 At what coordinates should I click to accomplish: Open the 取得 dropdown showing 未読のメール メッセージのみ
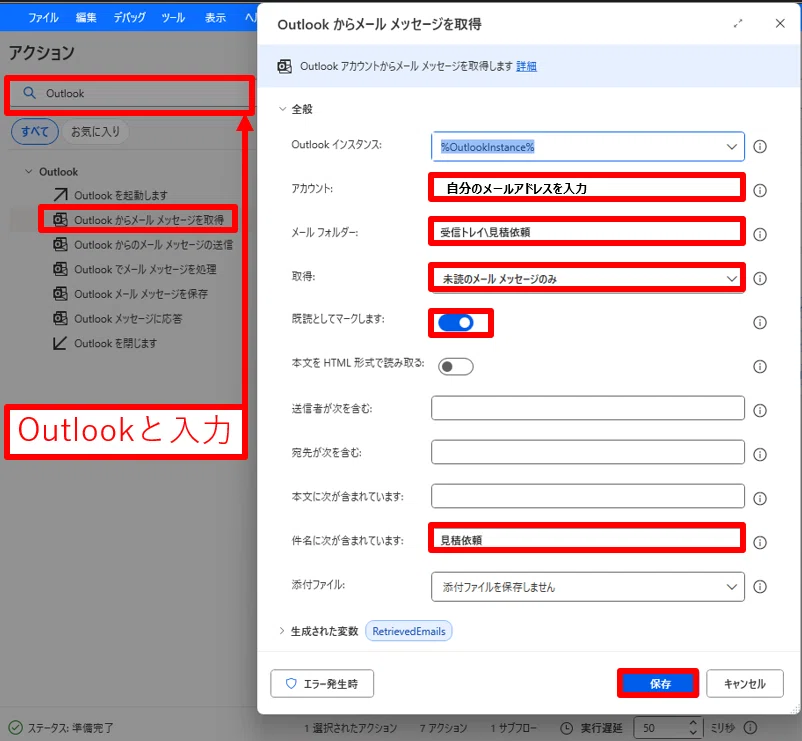click(x=731, y=279)
